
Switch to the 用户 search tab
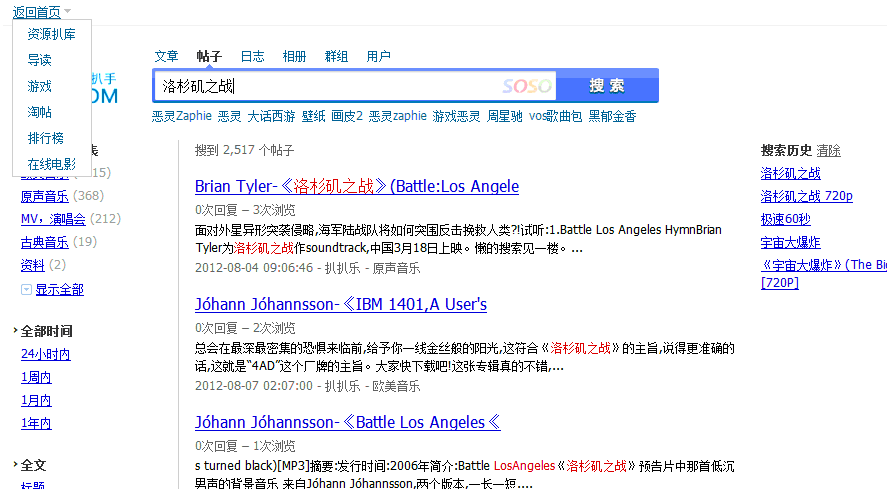click(378, 56)
